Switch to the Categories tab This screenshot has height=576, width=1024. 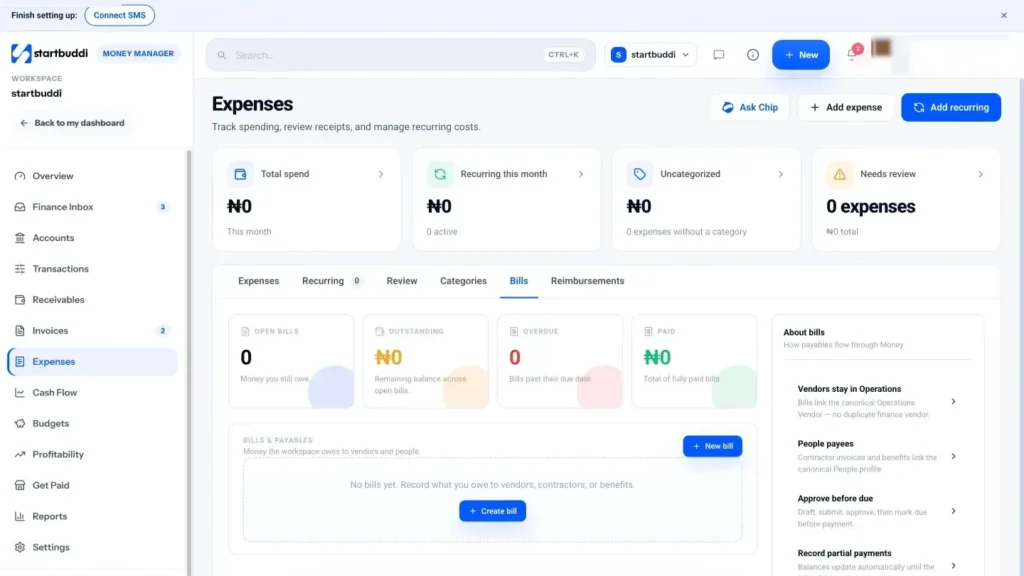[463, 281]
